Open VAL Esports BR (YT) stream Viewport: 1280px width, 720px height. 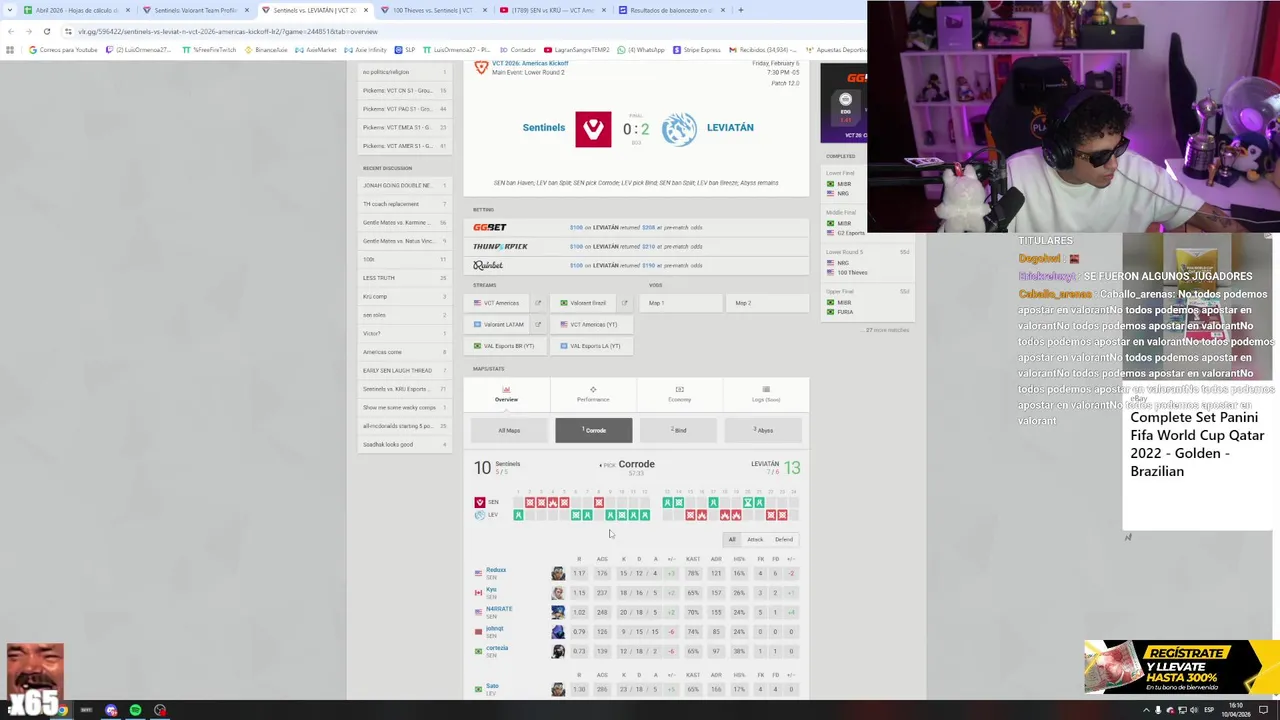[507, 346]
